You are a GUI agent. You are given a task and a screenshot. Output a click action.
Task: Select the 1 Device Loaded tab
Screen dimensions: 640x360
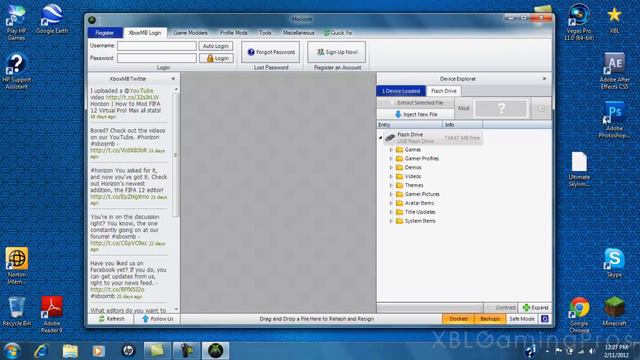(401, 91)
